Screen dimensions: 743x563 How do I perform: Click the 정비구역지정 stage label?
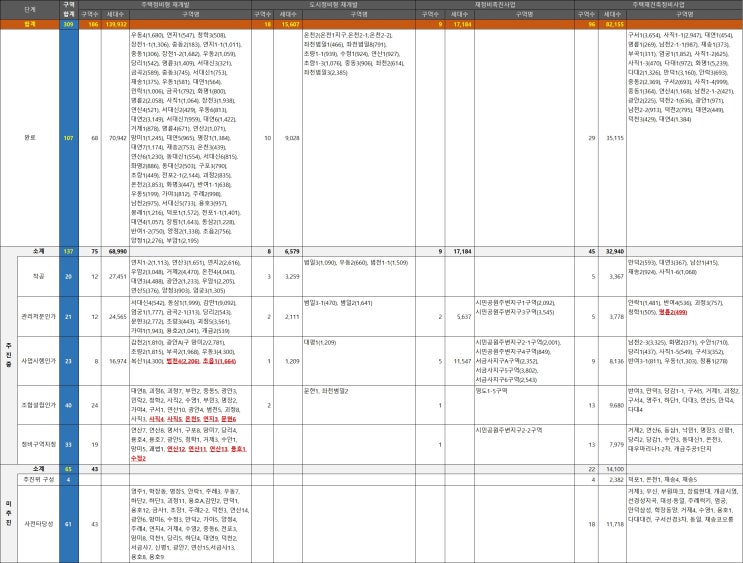[x=38, y=445]
